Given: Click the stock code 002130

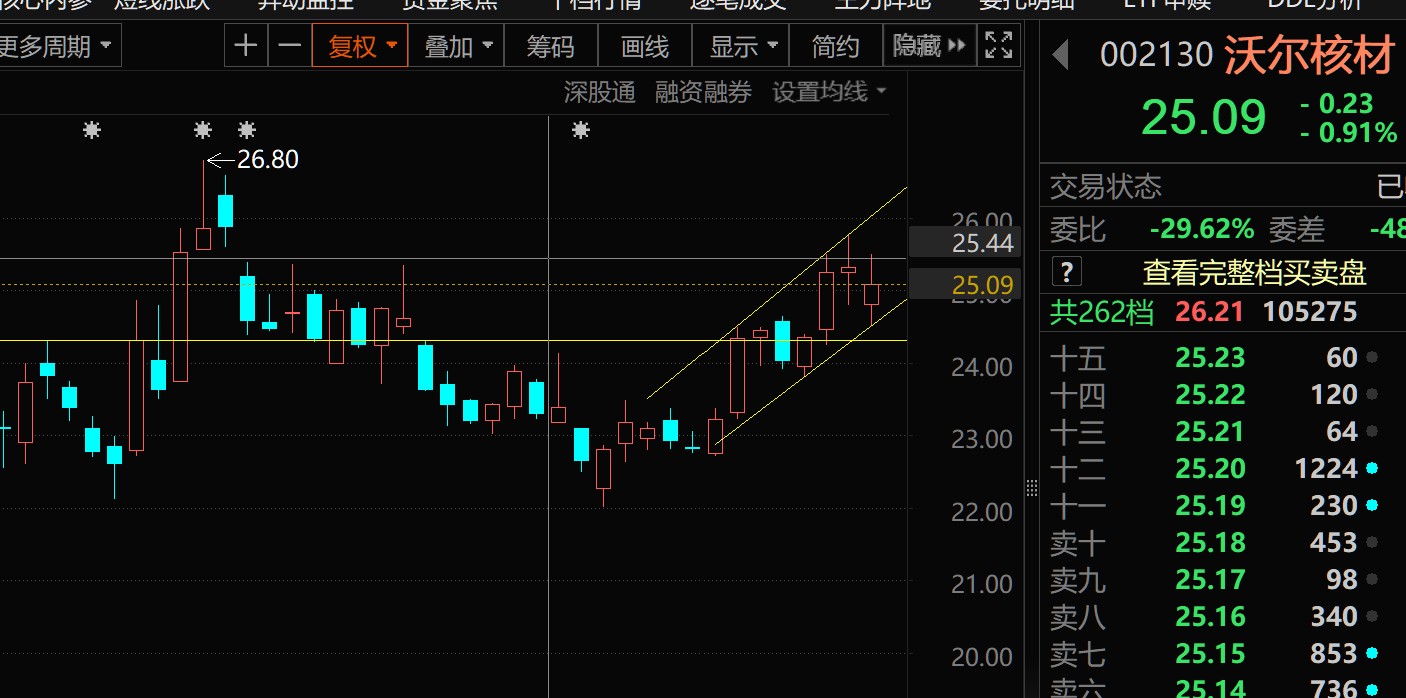Looking at the screenshot, I should coord(1157,55).
